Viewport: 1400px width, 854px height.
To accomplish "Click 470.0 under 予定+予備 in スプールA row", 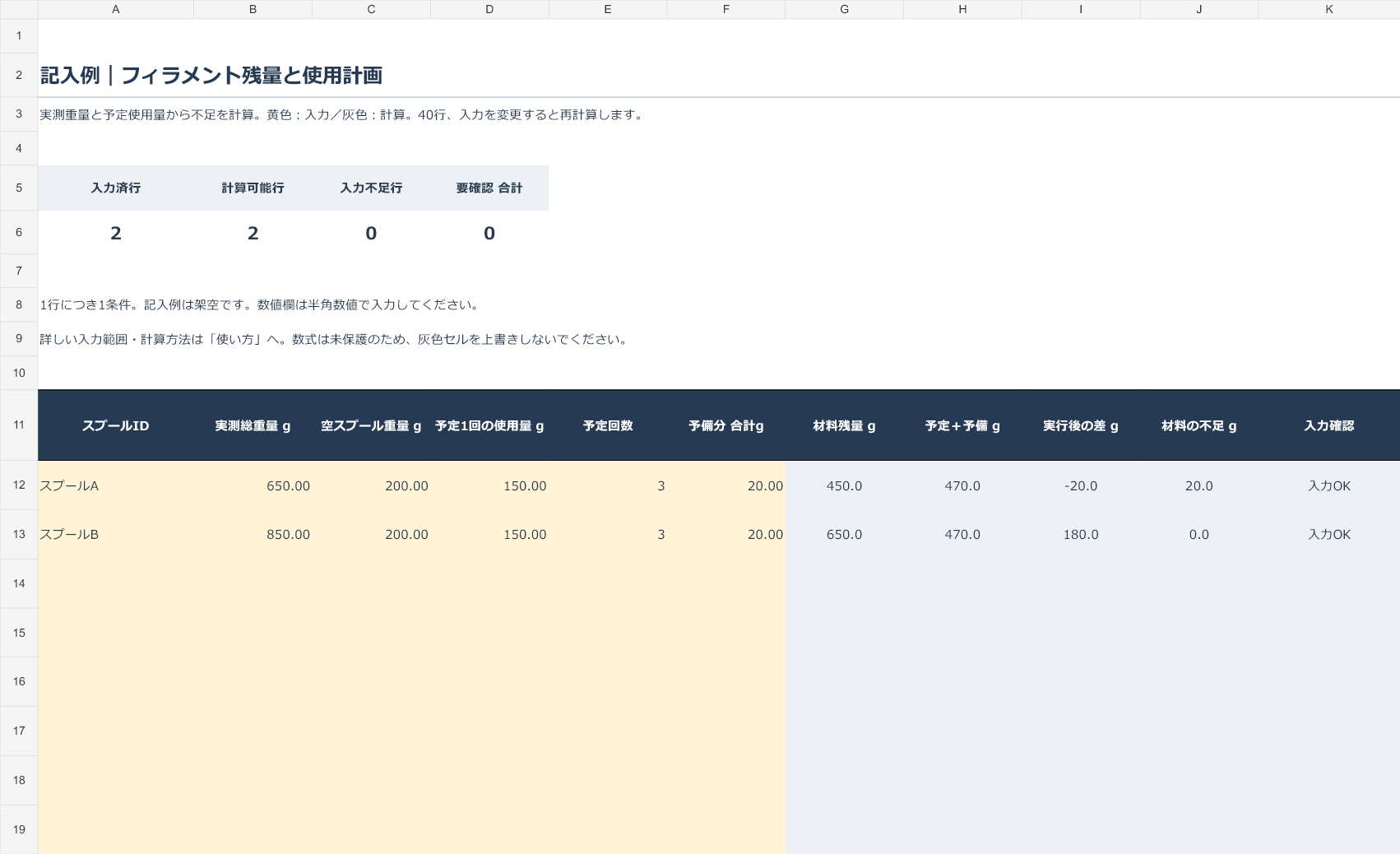I will click(x=962, y=485).
